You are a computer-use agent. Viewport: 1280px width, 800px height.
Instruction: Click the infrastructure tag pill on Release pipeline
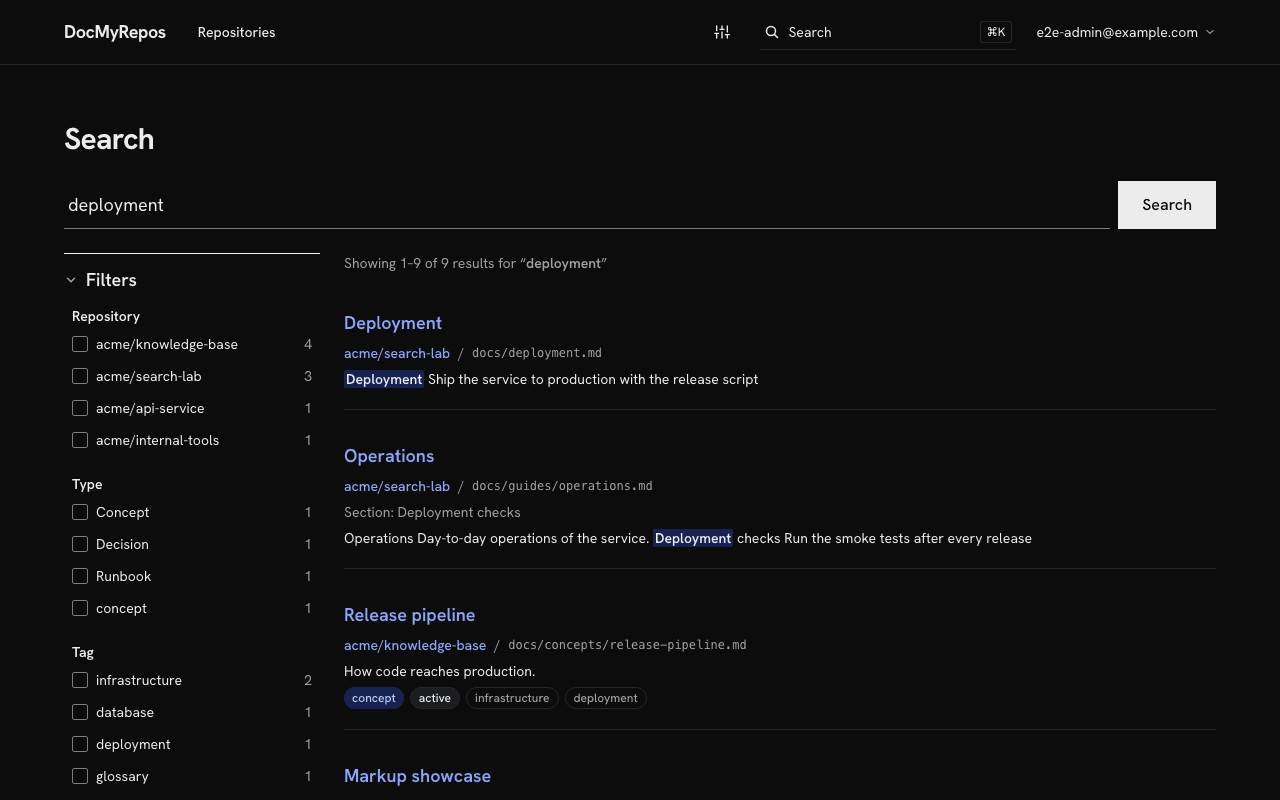click(512, 698)
